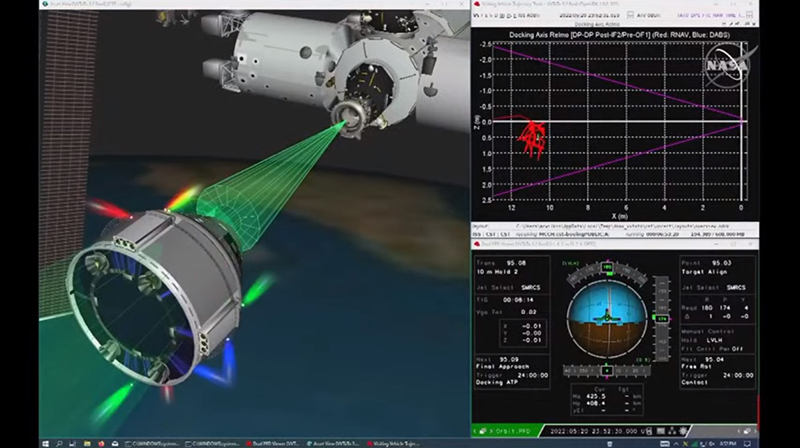Switch to Dual PFD Viewer taskbar button

coord(273,444)
